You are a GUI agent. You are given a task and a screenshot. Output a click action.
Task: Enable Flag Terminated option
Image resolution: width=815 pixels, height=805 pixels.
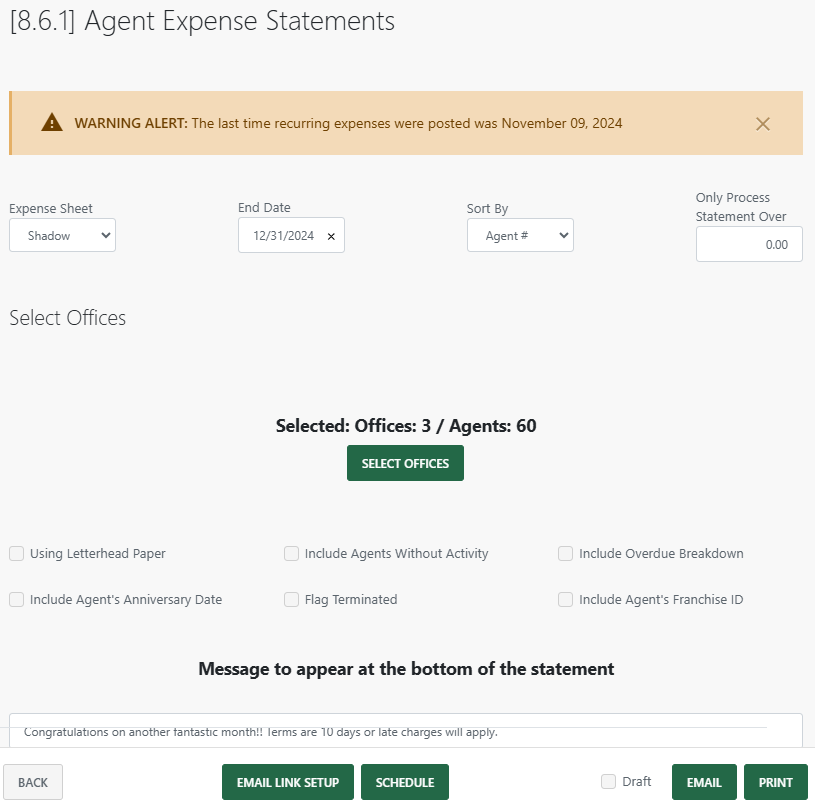[291, 599]
